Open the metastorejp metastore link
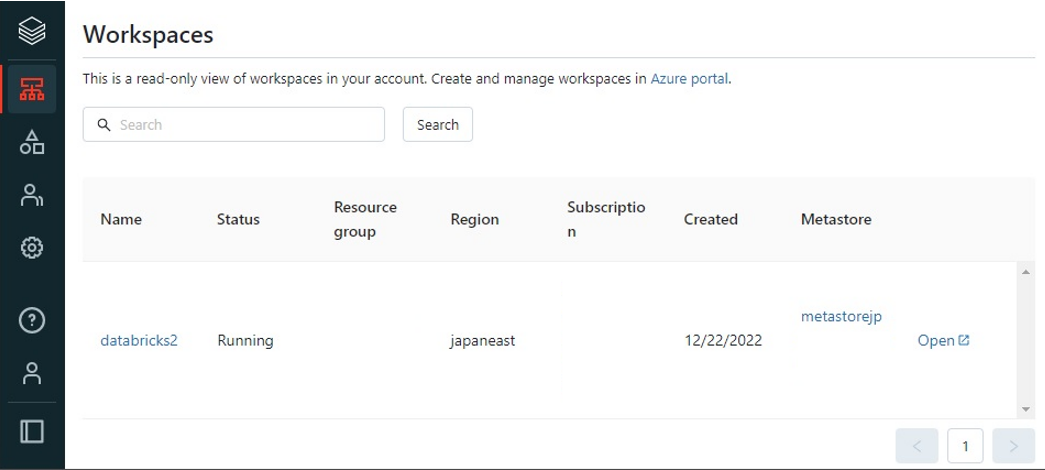1045x470 pixels. point(841,317)
